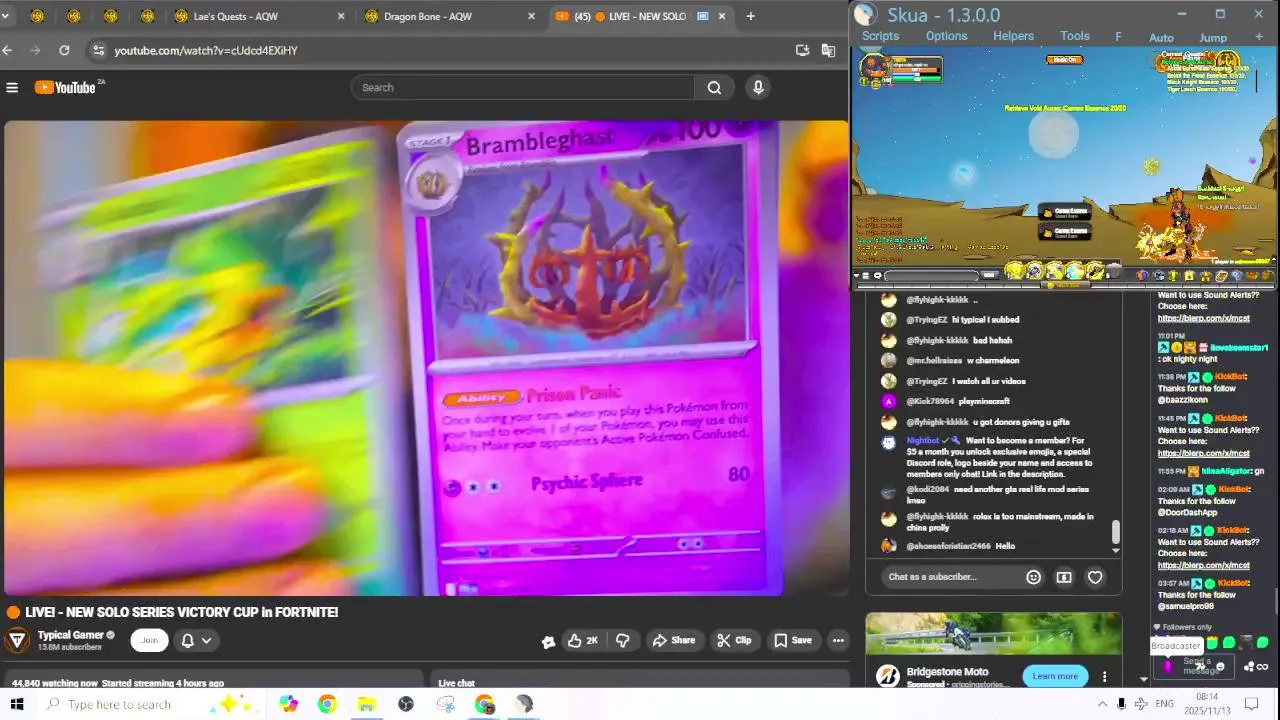Click the Bramblegheist card video player
The image size is (1280, 720).
coord(426,358)
